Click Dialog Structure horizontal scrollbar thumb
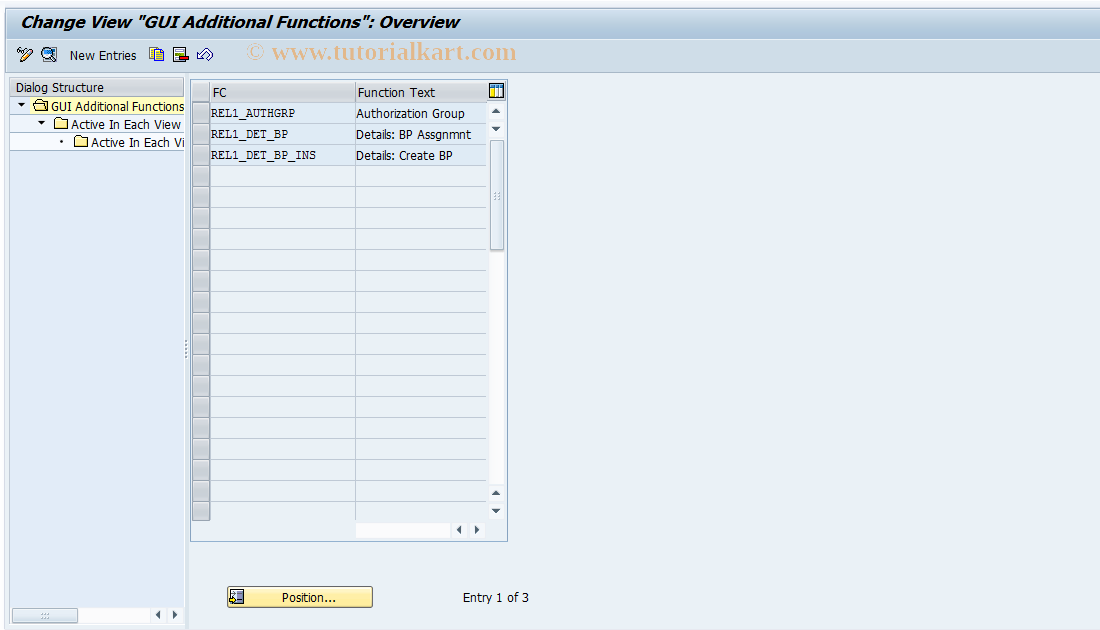Screen dimensions: 1100x630 (x=45, y=615)
